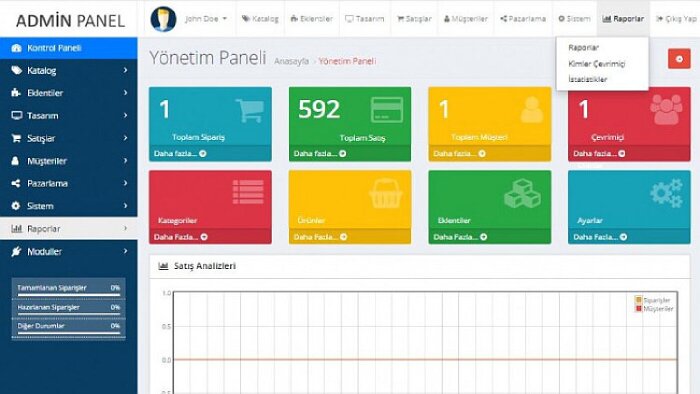
Task: Click the group icon on Çevrimiçi card
Action: [666, 110]
